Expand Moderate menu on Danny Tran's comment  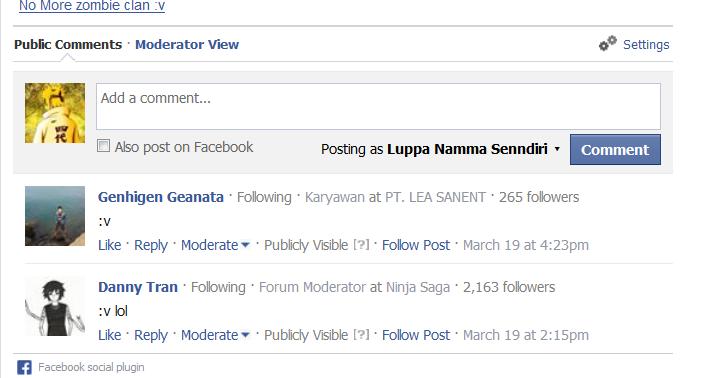point(215,335)
